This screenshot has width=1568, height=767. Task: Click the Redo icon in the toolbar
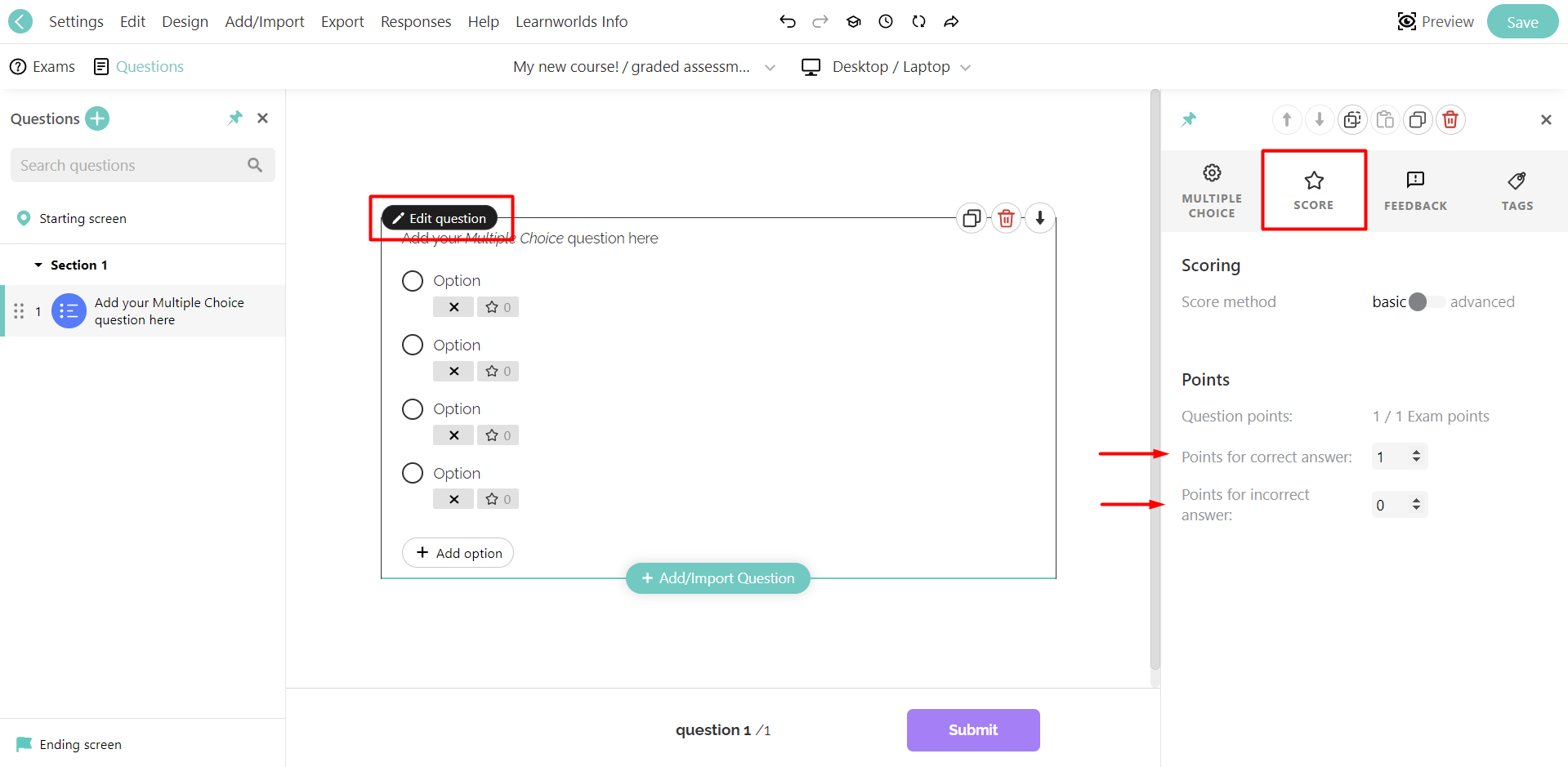820,21
